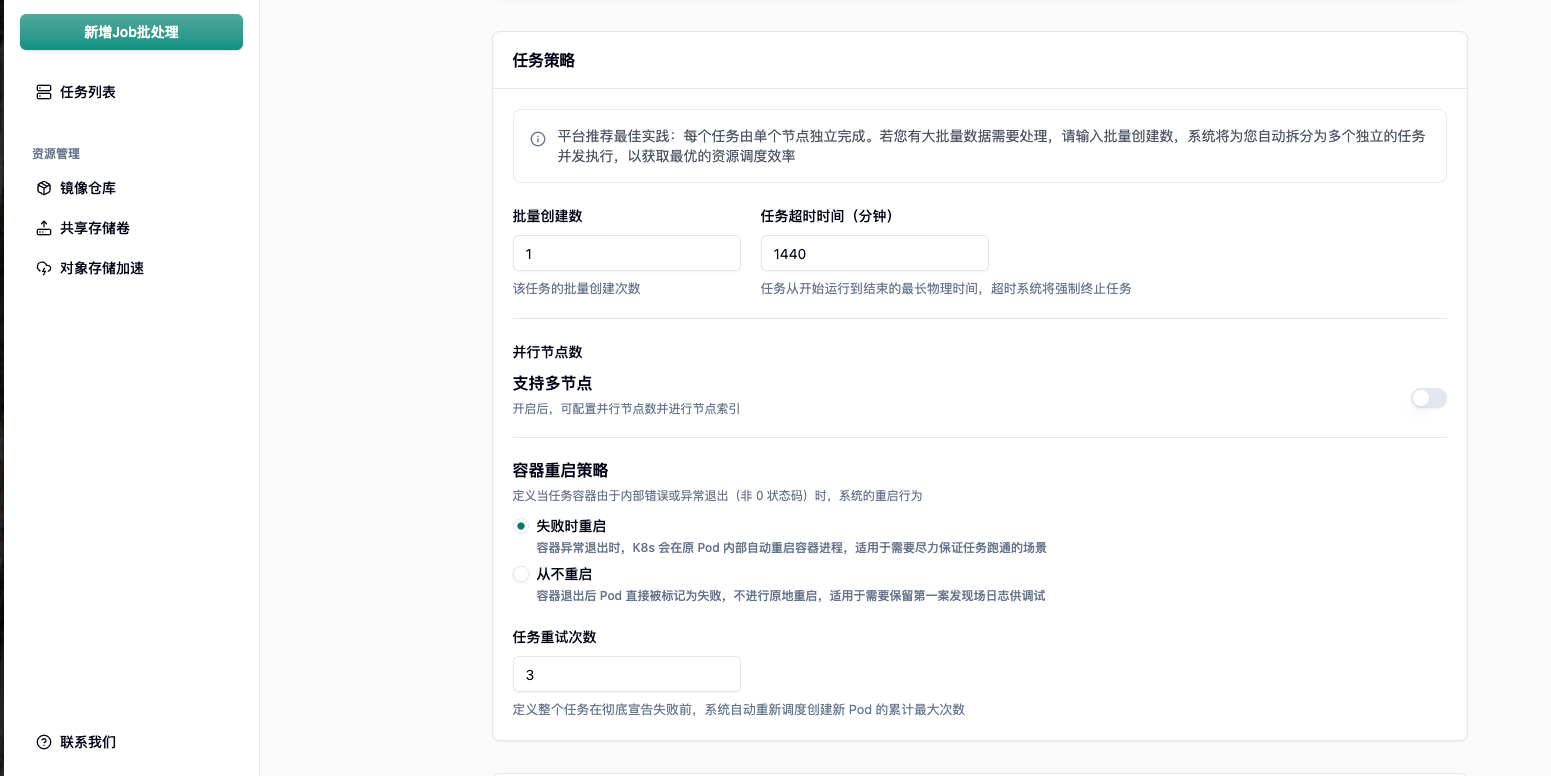The width and height of the screenshot is (1551, 776).
Task: Click the 平台推荐最佳实践 notice text
Action: click(990, 146)
